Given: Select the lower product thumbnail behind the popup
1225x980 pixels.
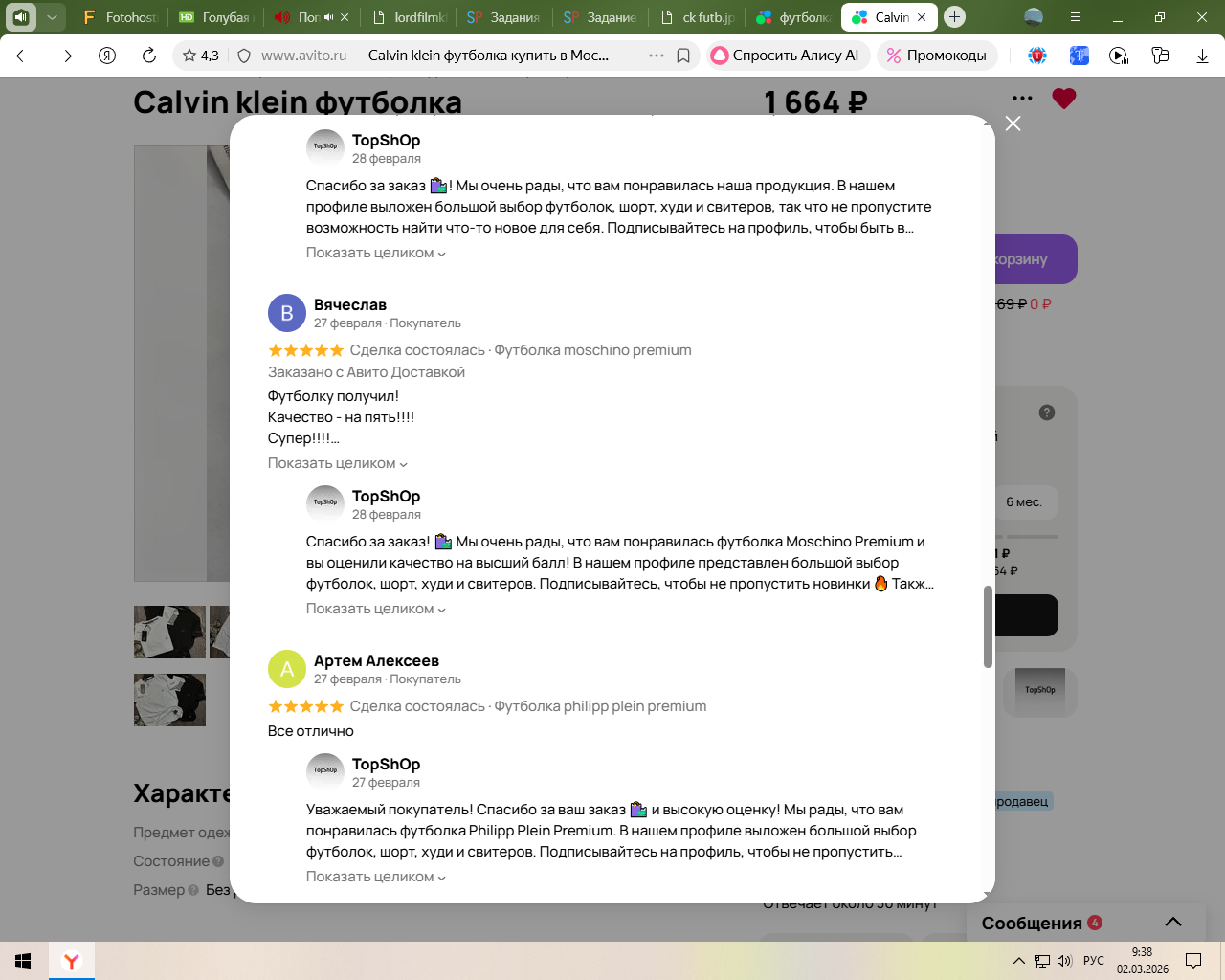Looking at the screenshot, I should click(169, 701).
